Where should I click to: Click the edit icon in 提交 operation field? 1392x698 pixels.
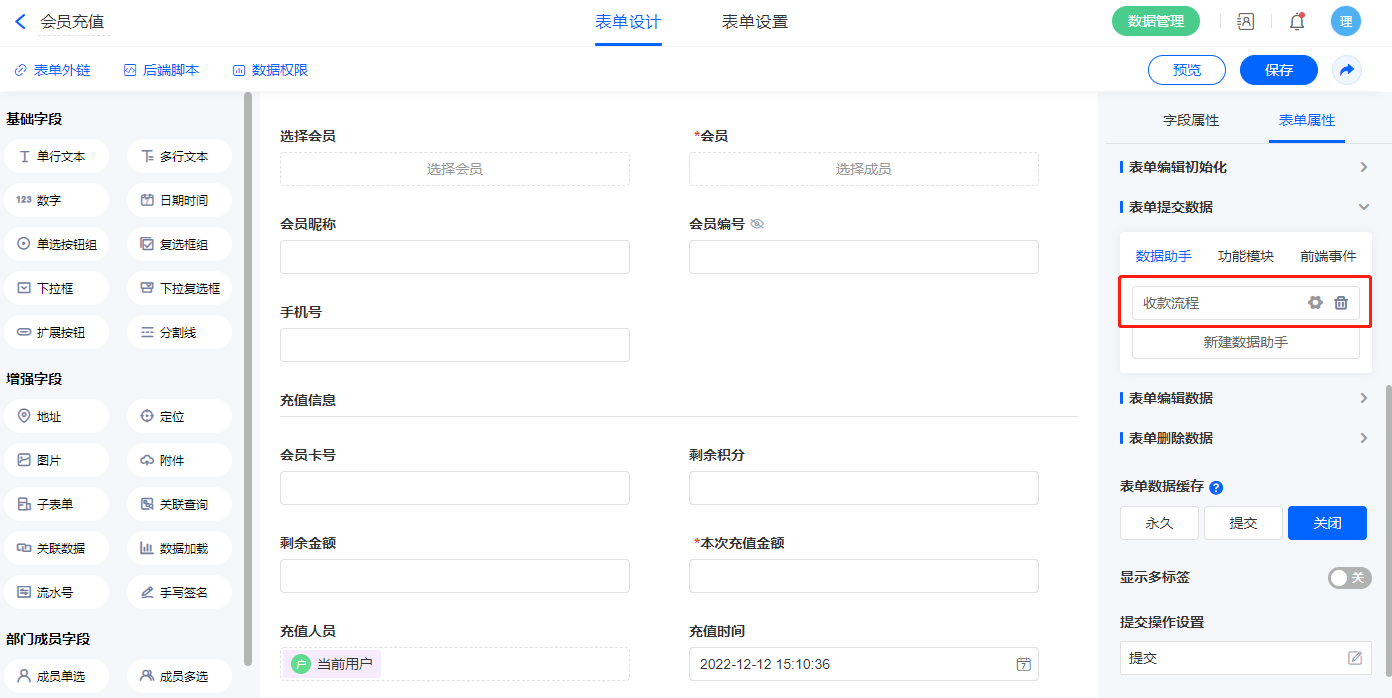coord(1355,658)
